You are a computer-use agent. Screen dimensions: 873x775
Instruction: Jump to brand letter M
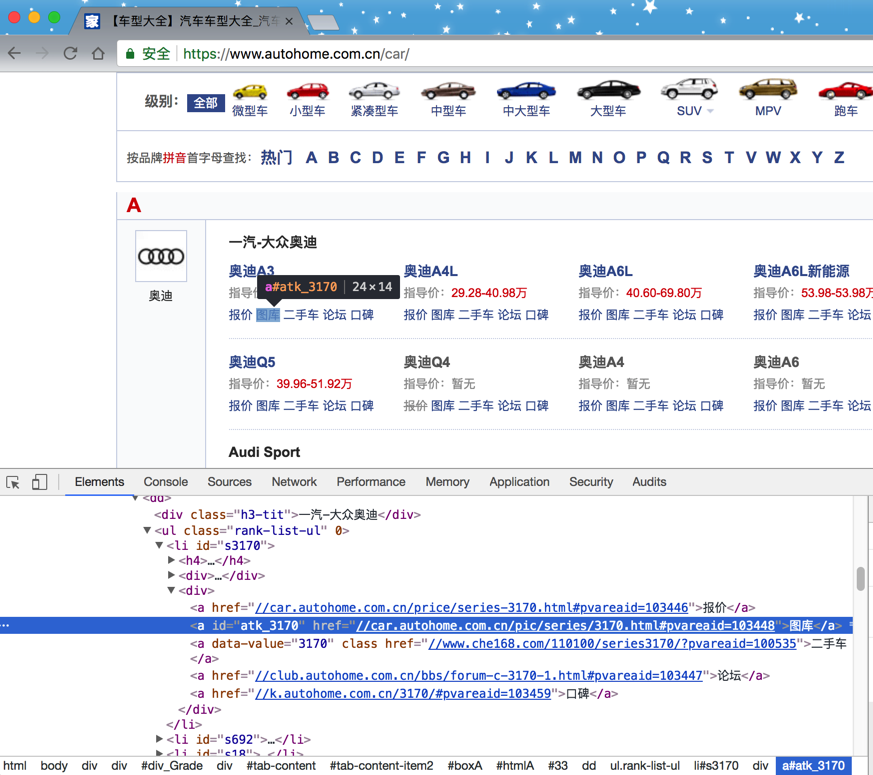coord(575,158)
